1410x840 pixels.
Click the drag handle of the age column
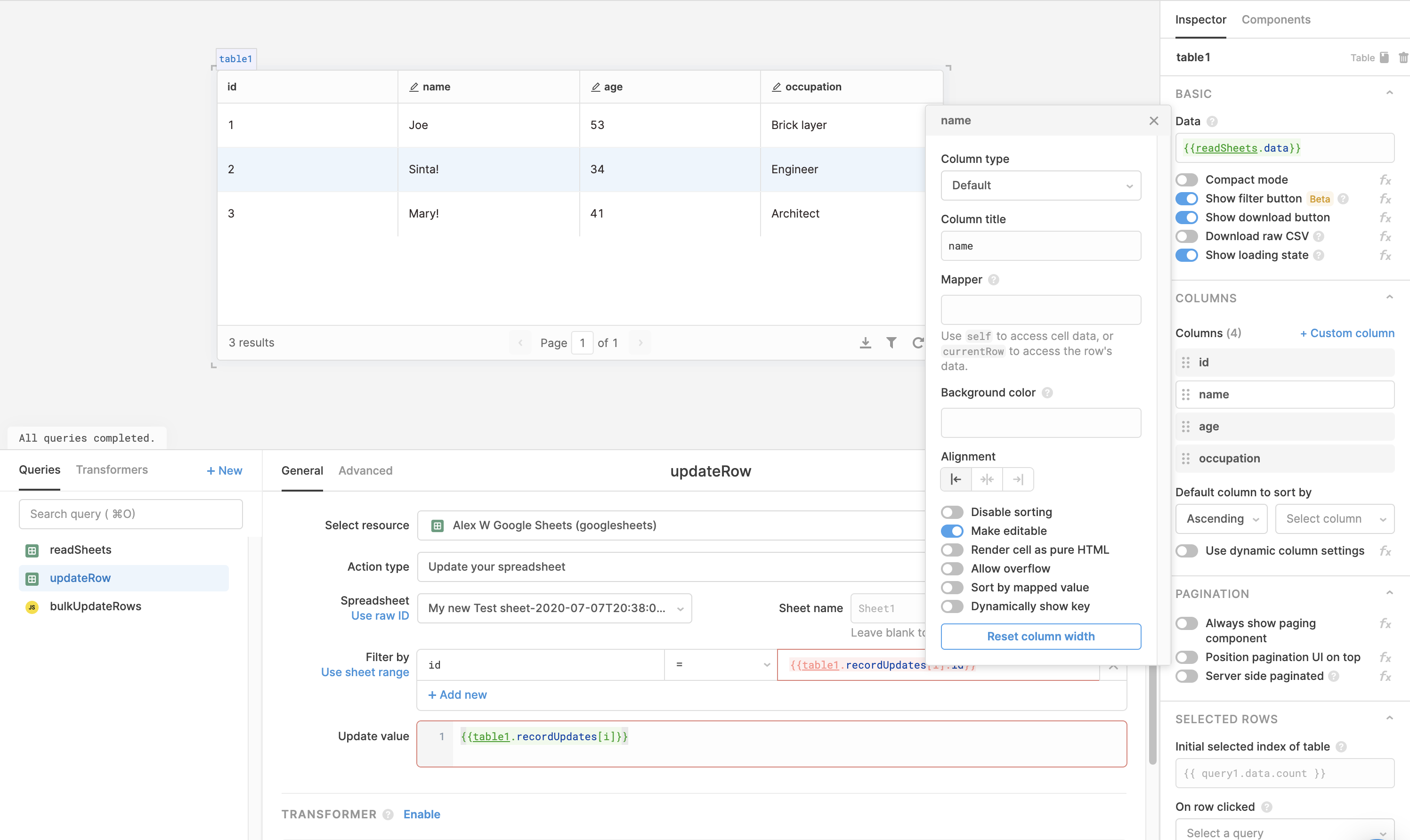tap(1185, 427)
